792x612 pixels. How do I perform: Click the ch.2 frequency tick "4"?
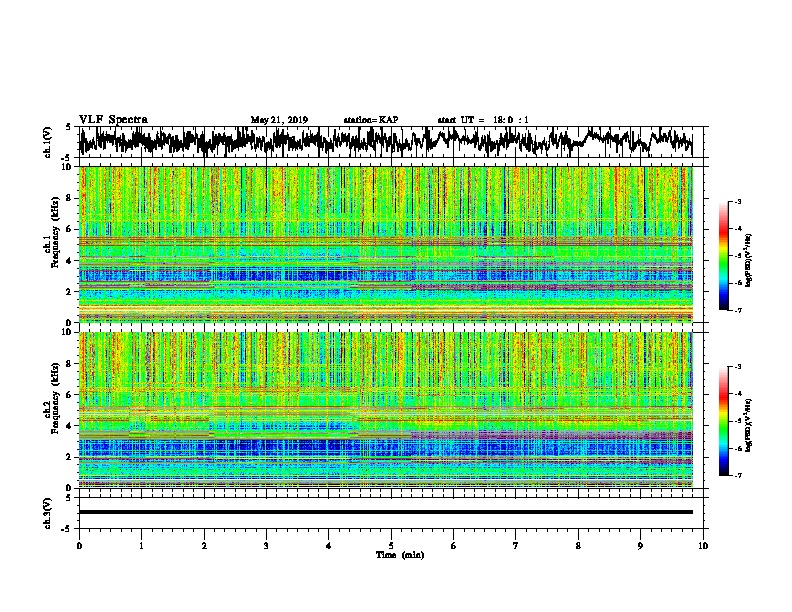(x=69, y=426)
